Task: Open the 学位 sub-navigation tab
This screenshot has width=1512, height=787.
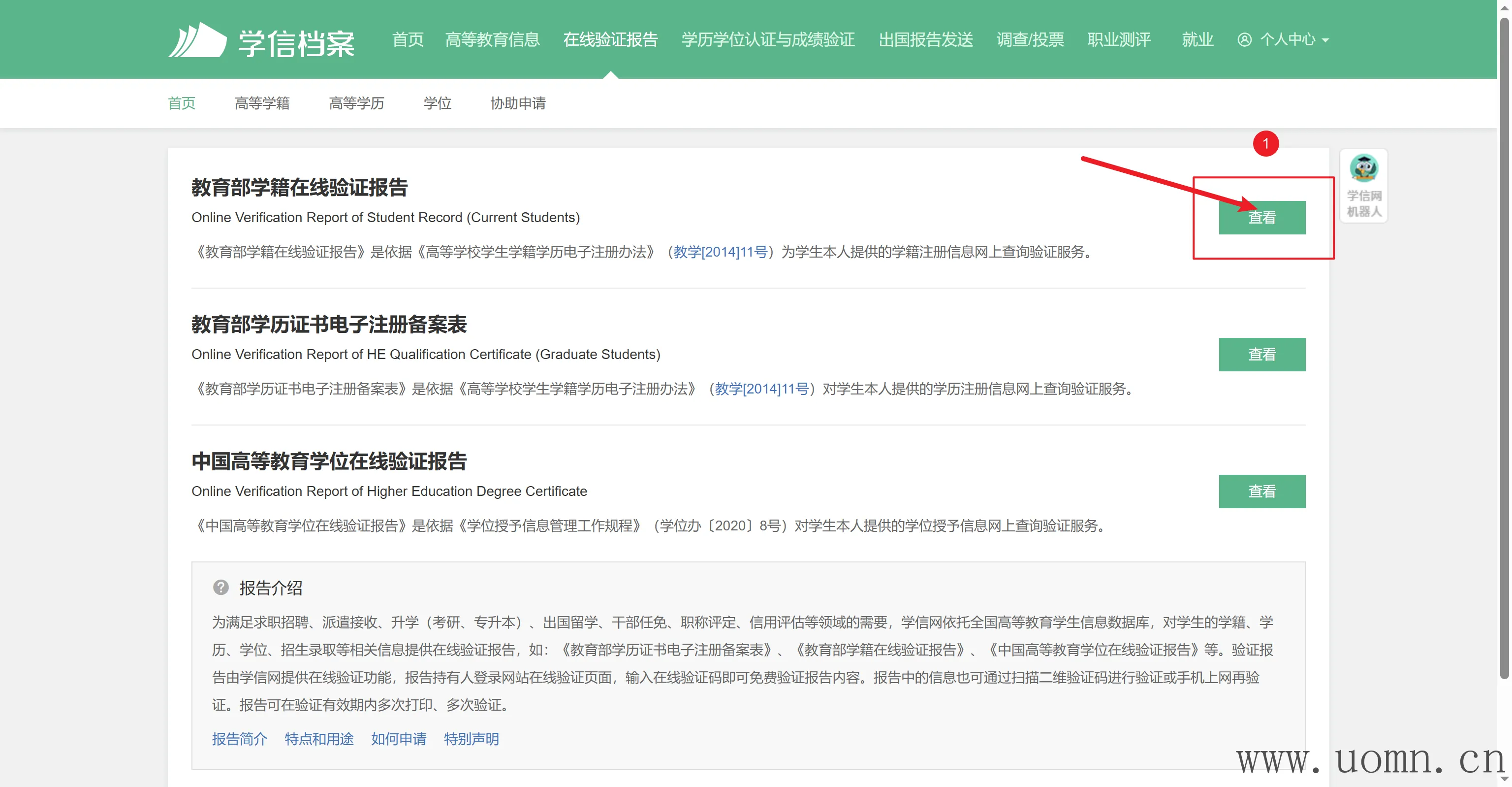Action: pyautogui.click(x=437, y=103)
